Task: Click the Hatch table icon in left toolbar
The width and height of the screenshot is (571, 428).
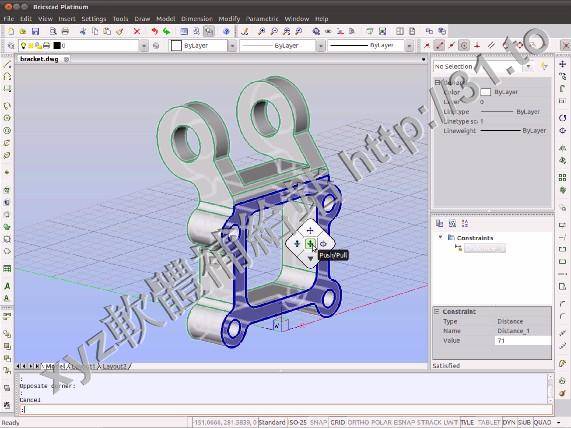Action: [7, 269]
